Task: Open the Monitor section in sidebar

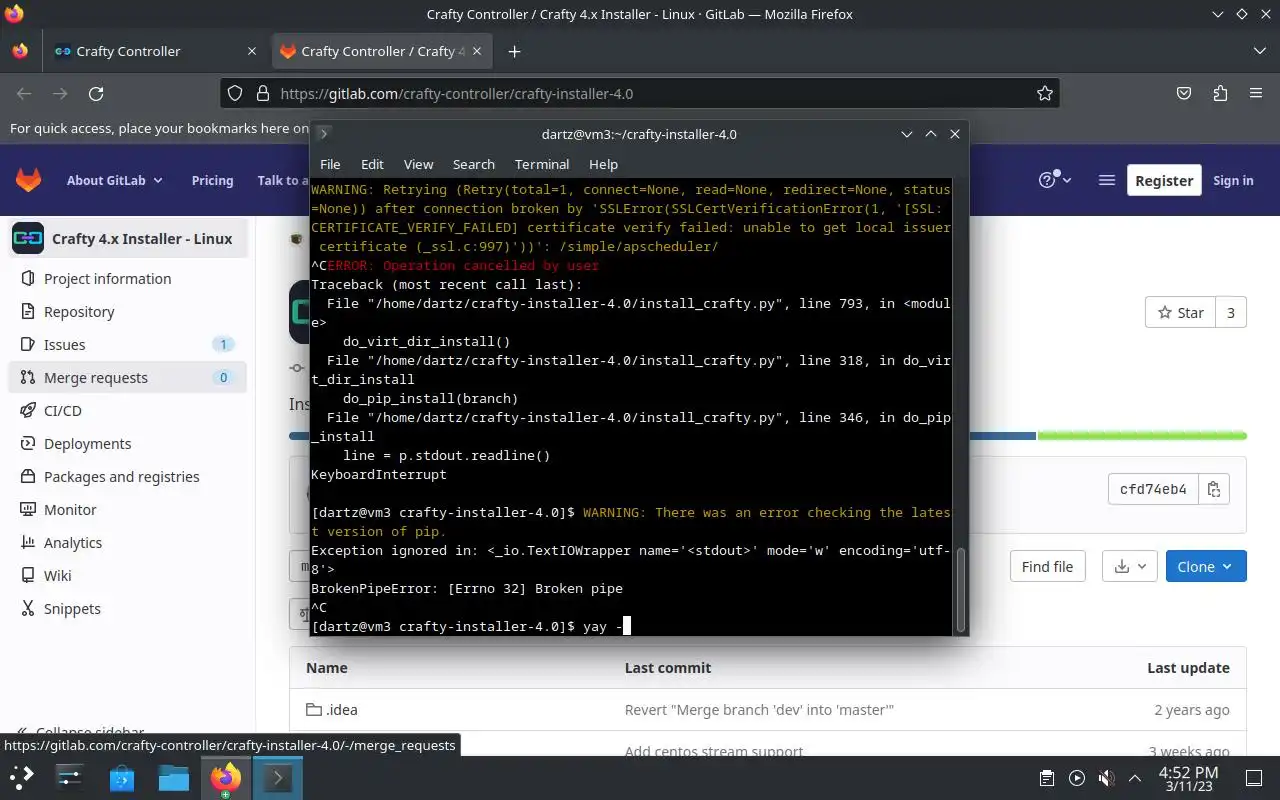Action: (x=127, y=509)
